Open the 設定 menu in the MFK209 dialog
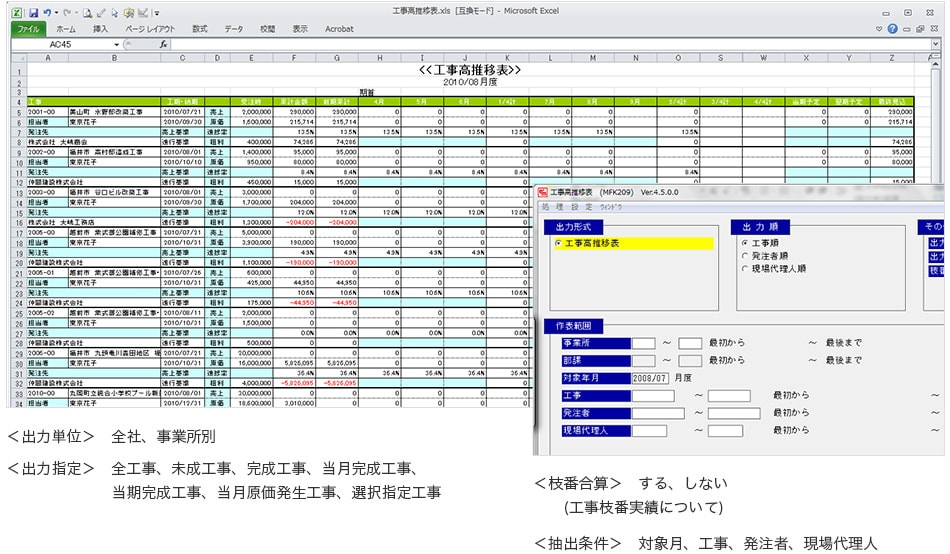 [581, 207]
